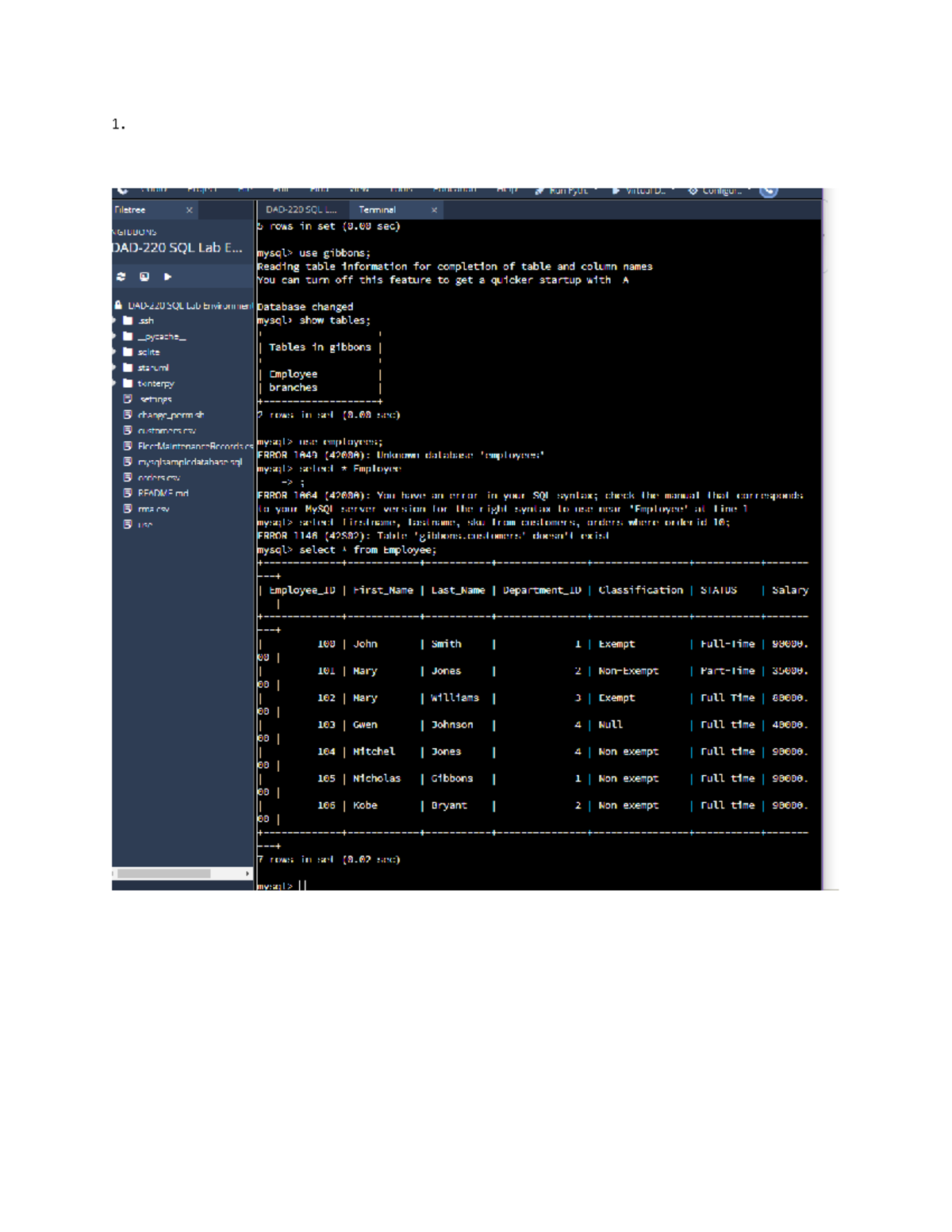This screenshot has width=952, height=1232.
Task: Click the preview screen icon in Filetree toolbar
Action: click(144, 277)
